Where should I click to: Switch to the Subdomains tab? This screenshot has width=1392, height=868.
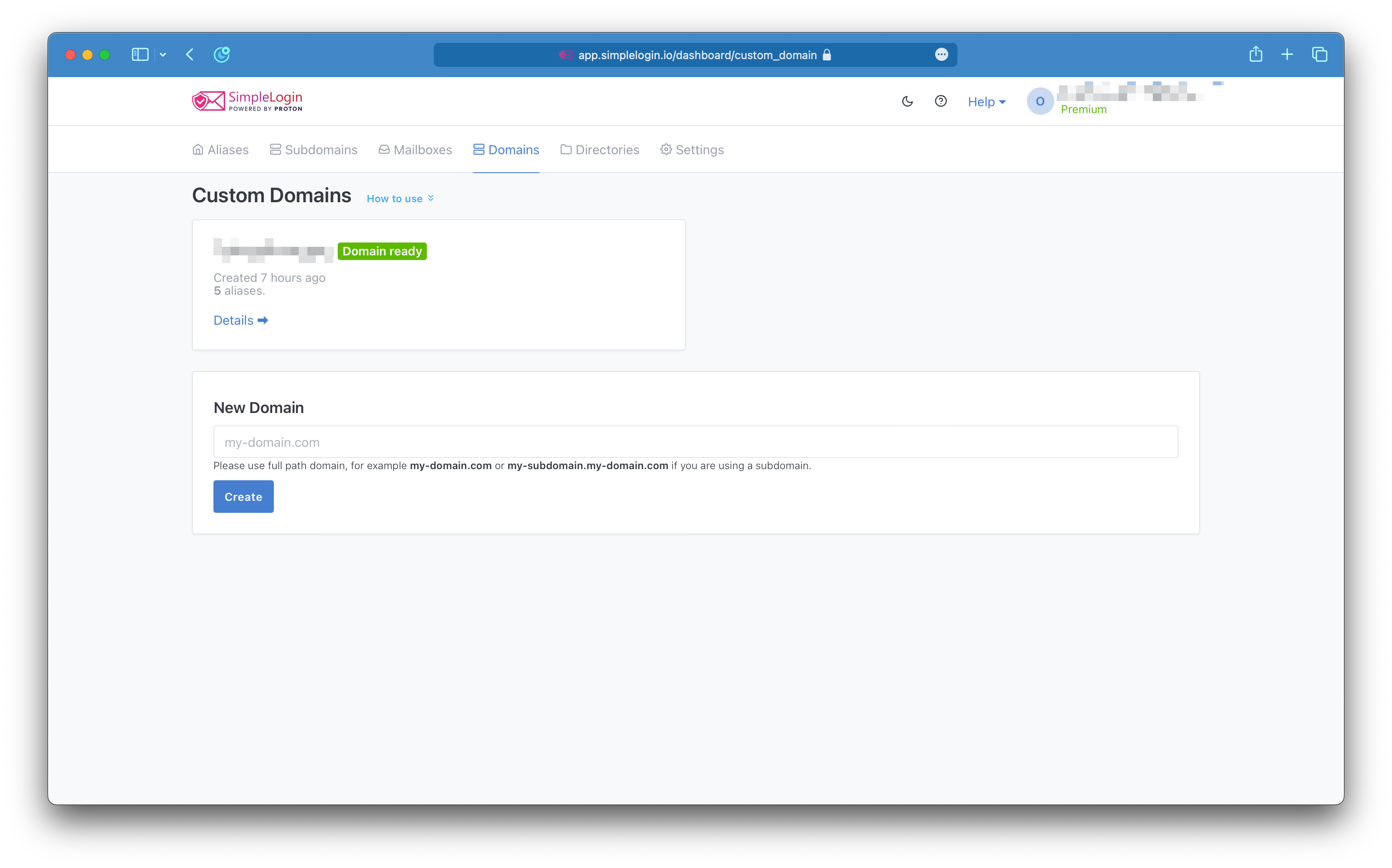pos(314,150)
